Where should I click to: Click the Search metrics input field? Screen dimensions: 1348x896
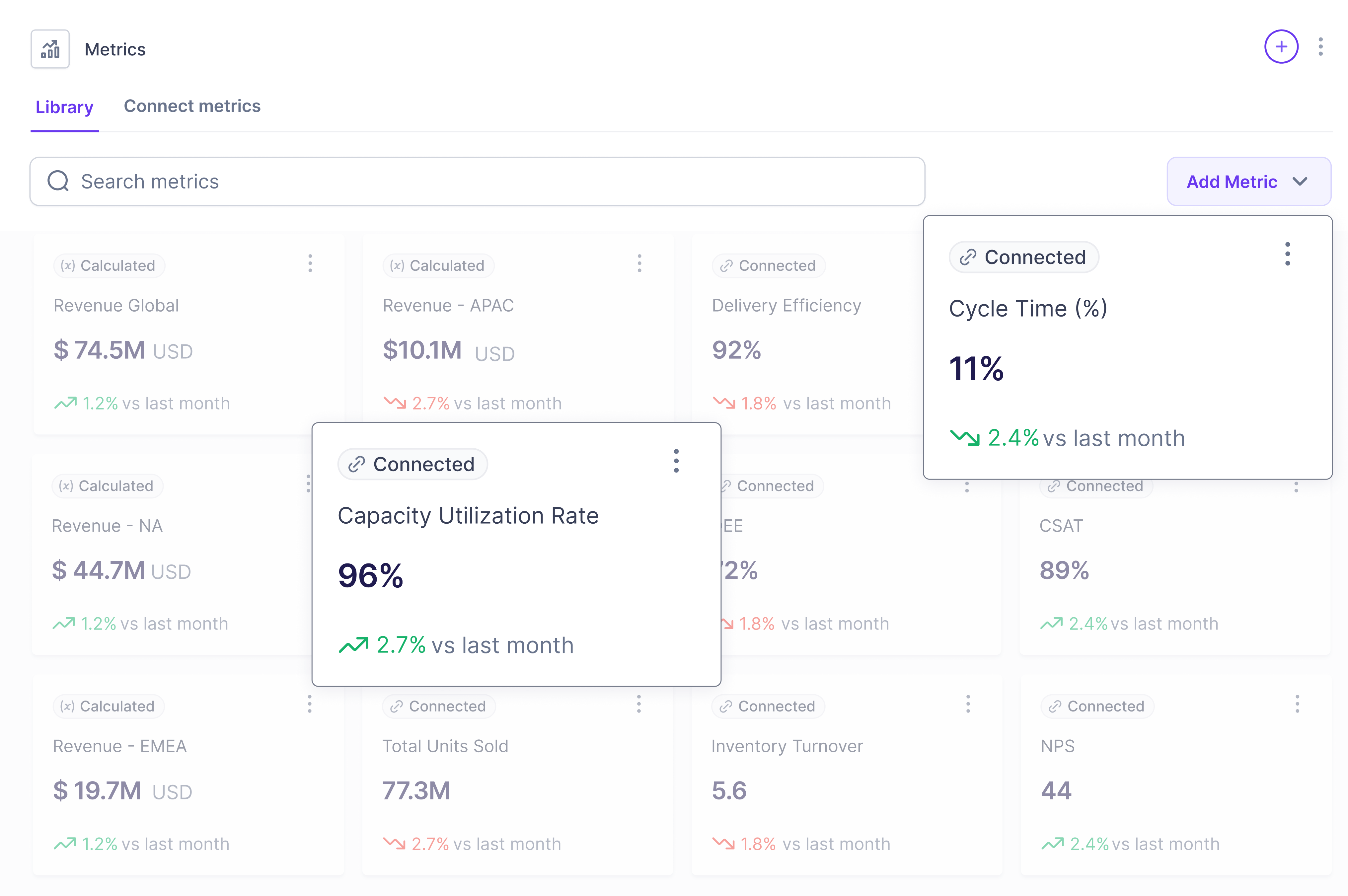[x=400, y=181]
